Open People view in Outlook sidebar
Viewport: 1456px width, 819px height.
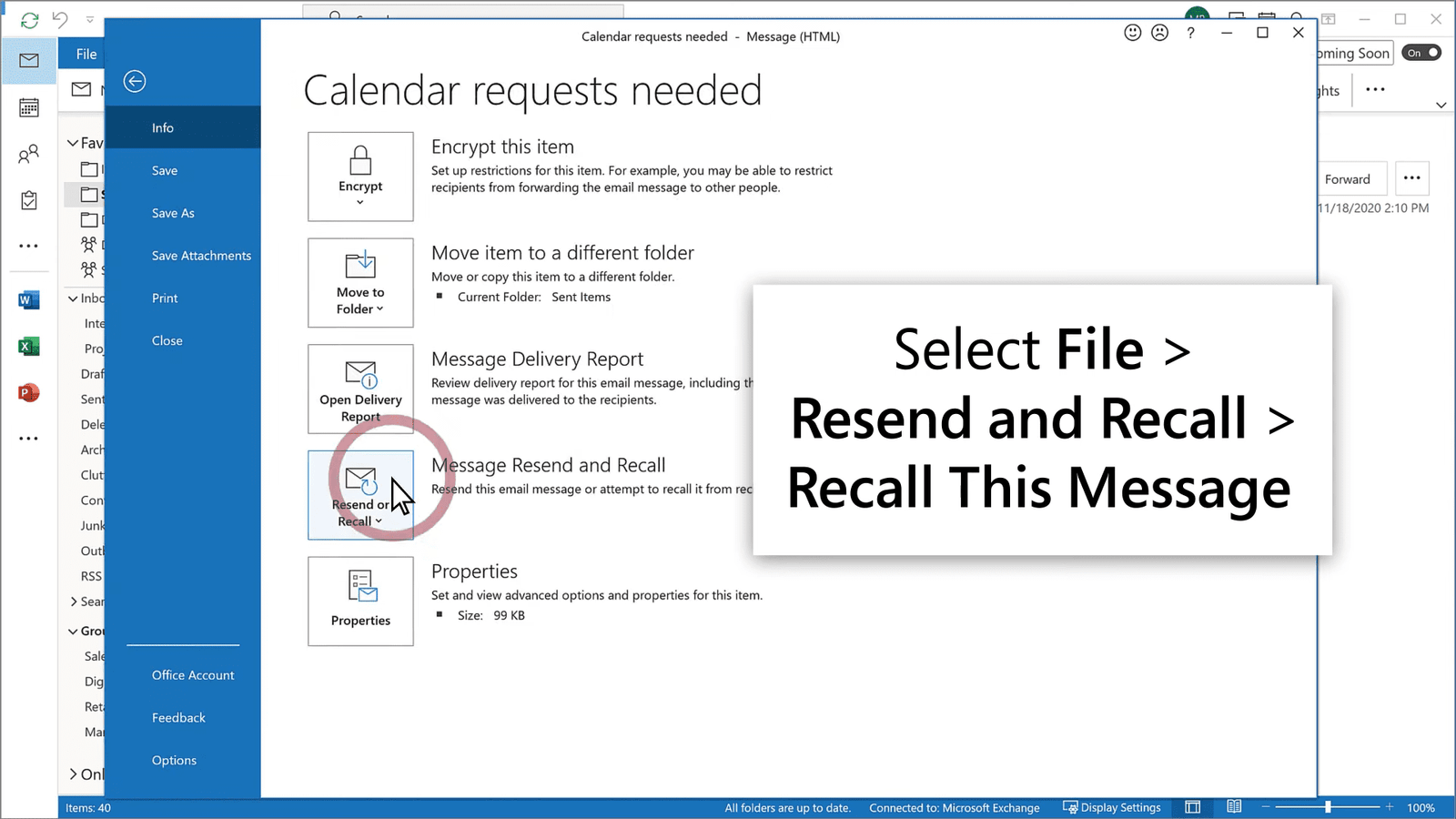pyautogui.click(x=29, y=154)
